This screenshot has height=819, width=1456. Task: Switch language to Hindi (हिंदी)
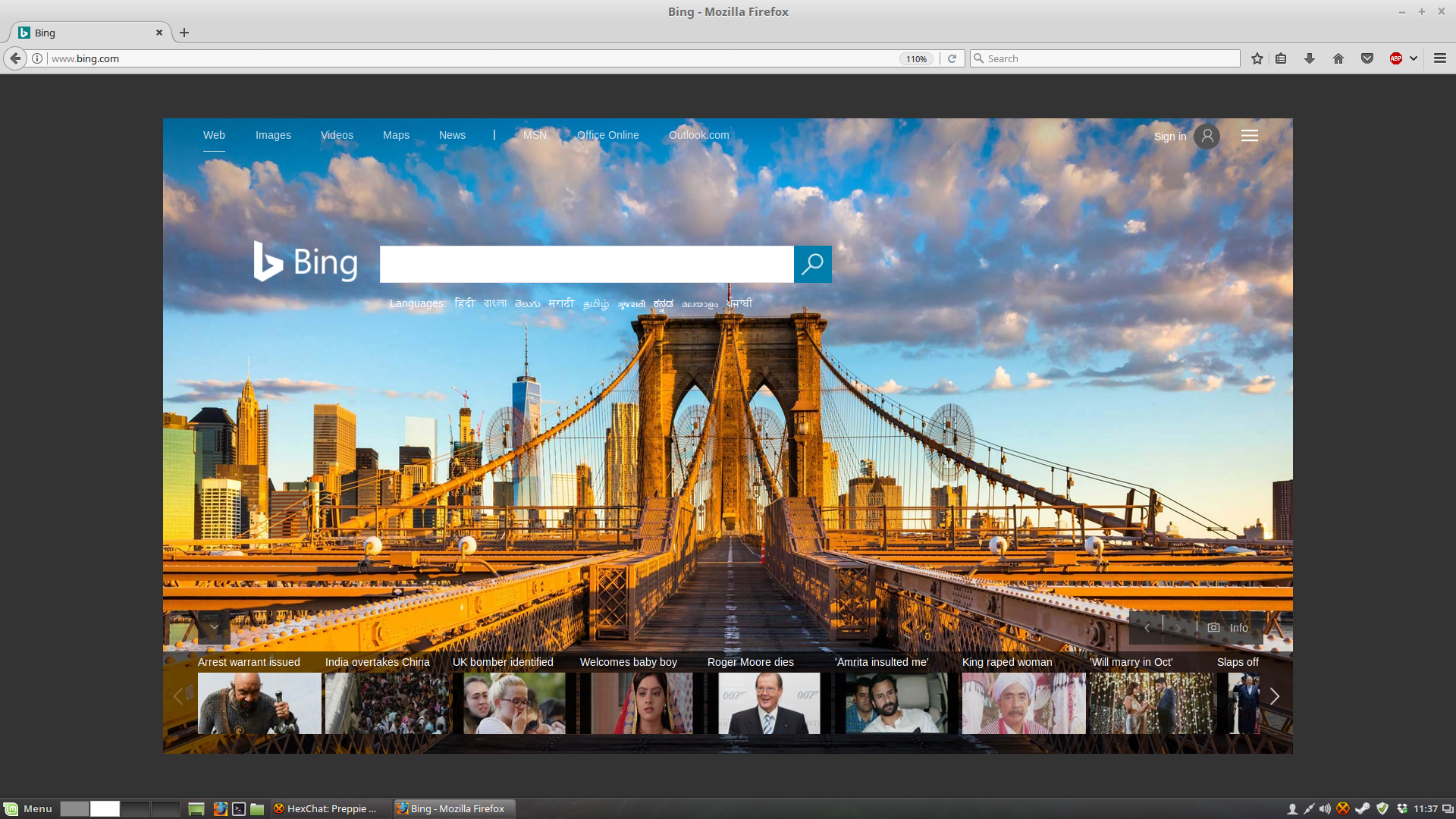point(465,303)
